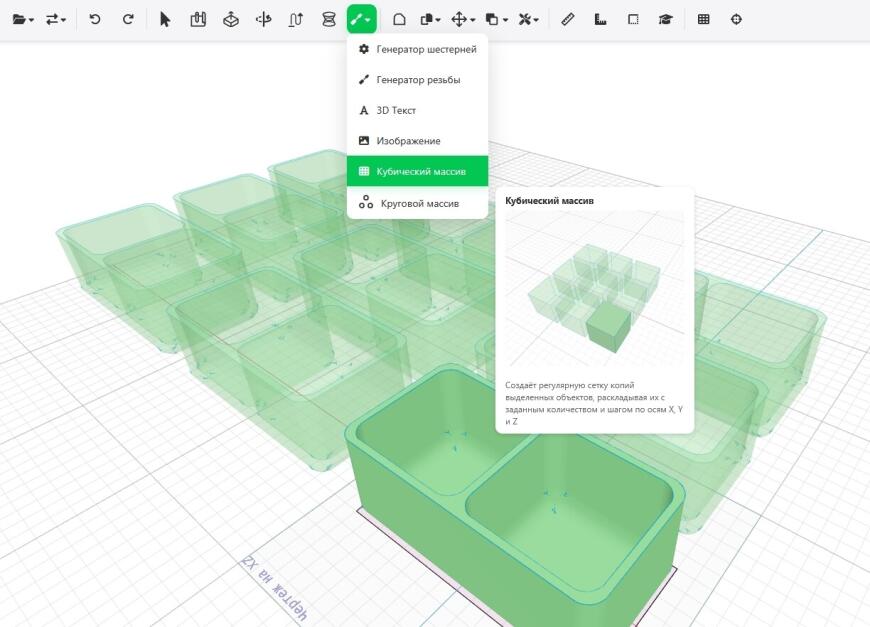Click highlighted Кубический массив menu item
Screen dimensions: 870x627
(x=417, y=171)
